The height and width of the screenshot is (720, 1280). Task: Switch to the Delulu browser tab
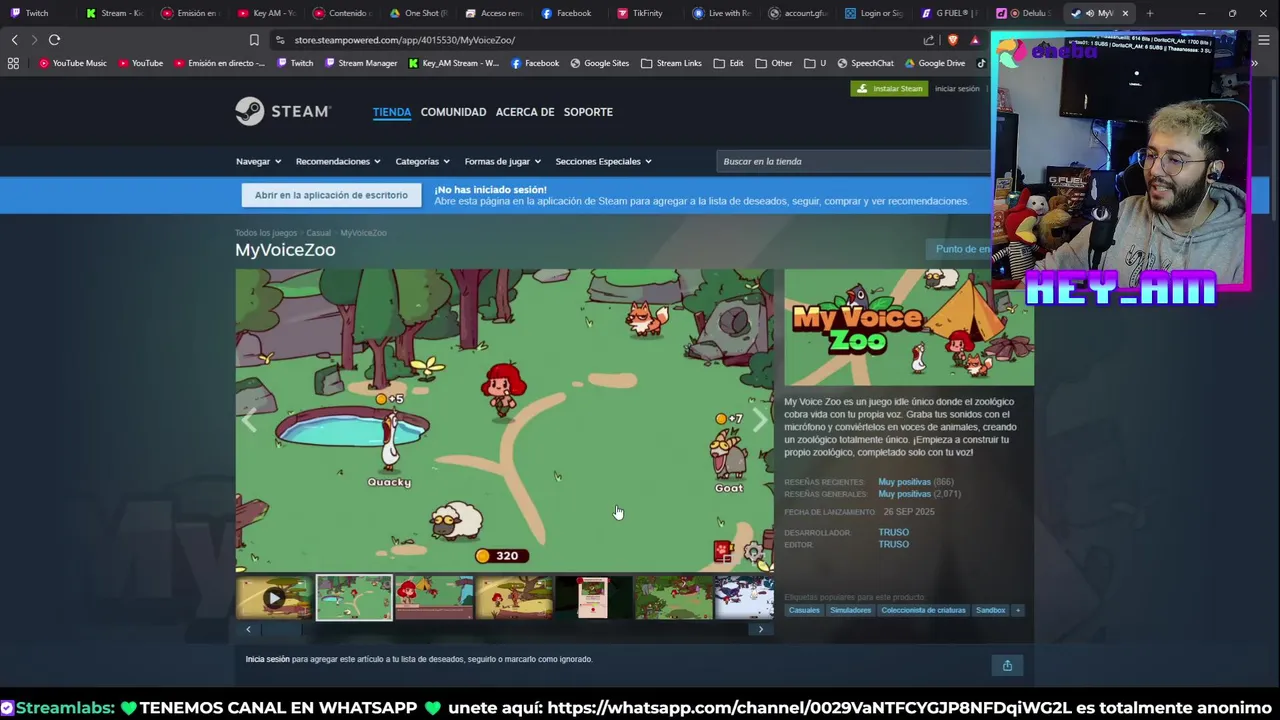1024,13
